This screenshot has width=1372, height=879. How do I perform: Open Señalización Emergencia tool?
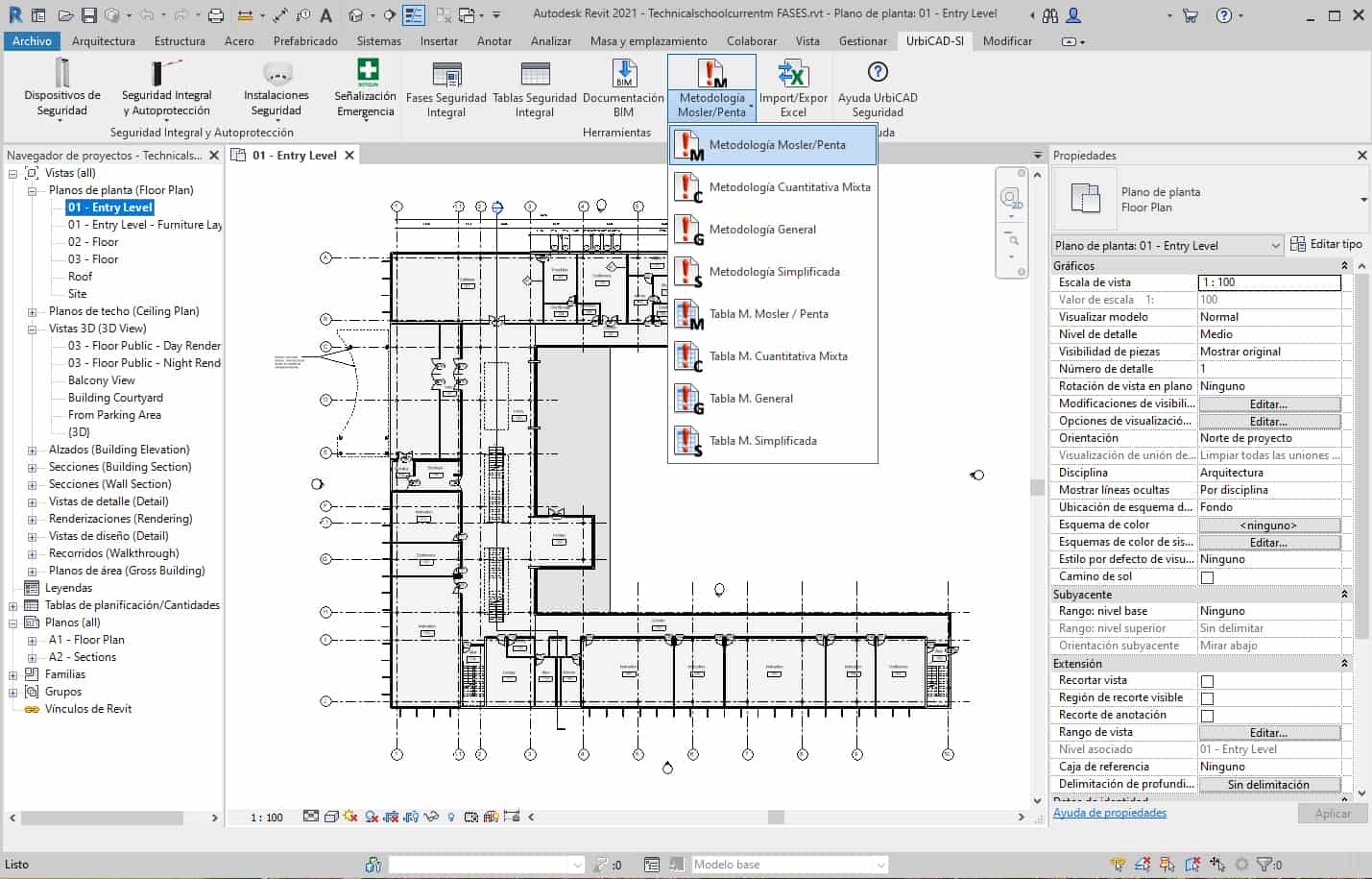pyautogui.click(x=366, y=88)
